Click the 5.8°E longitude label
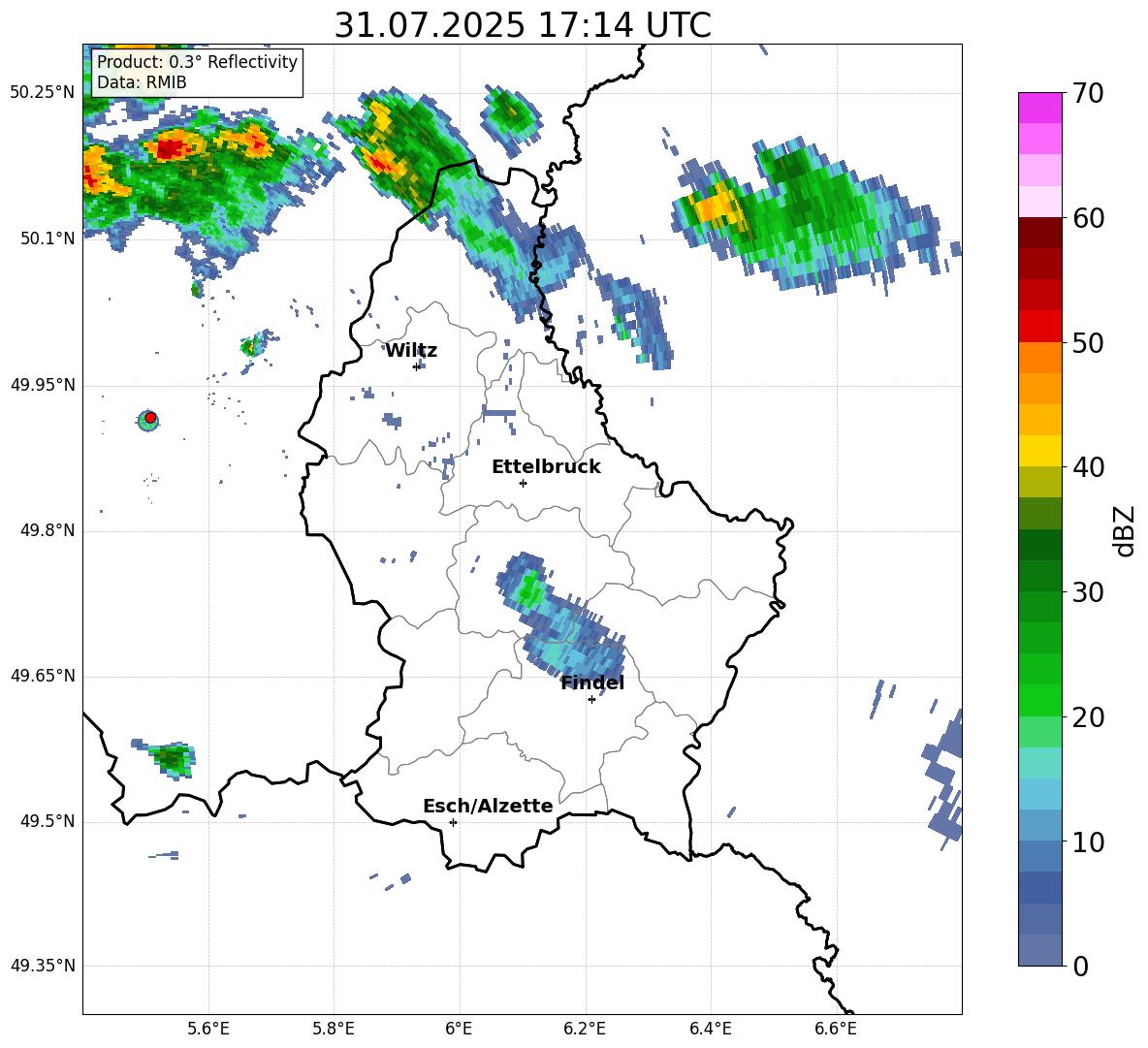The image size is (1148, 1048). click(x=334, y=1029)
